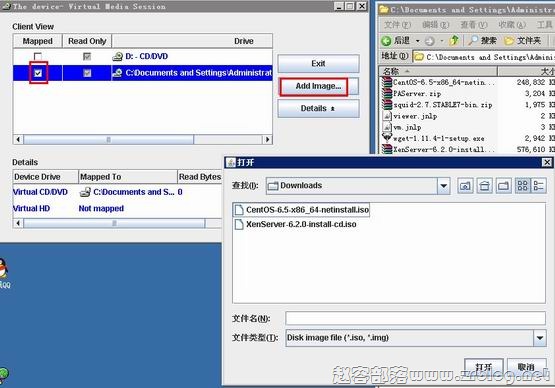Click the 取消 (Cancel) button in the dialog
Screen dimensions: 555x388
click(526, 366)
